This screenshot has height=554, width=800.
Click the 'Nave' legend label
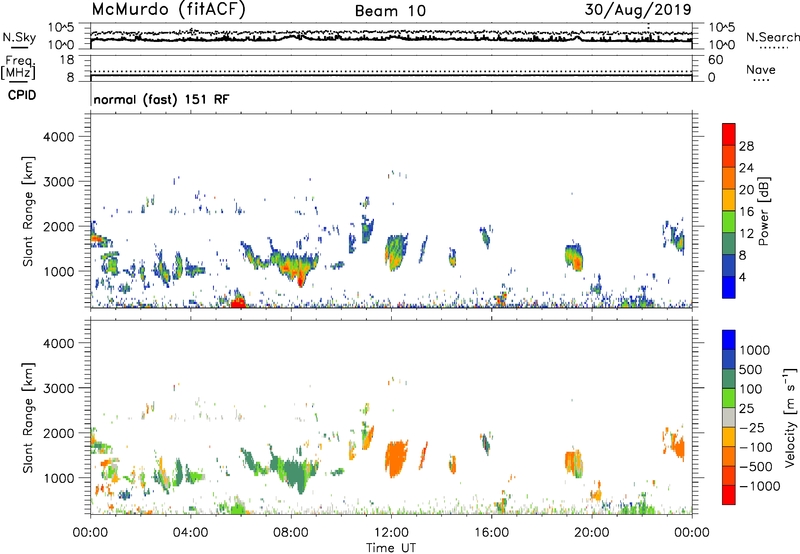[761, 70]
